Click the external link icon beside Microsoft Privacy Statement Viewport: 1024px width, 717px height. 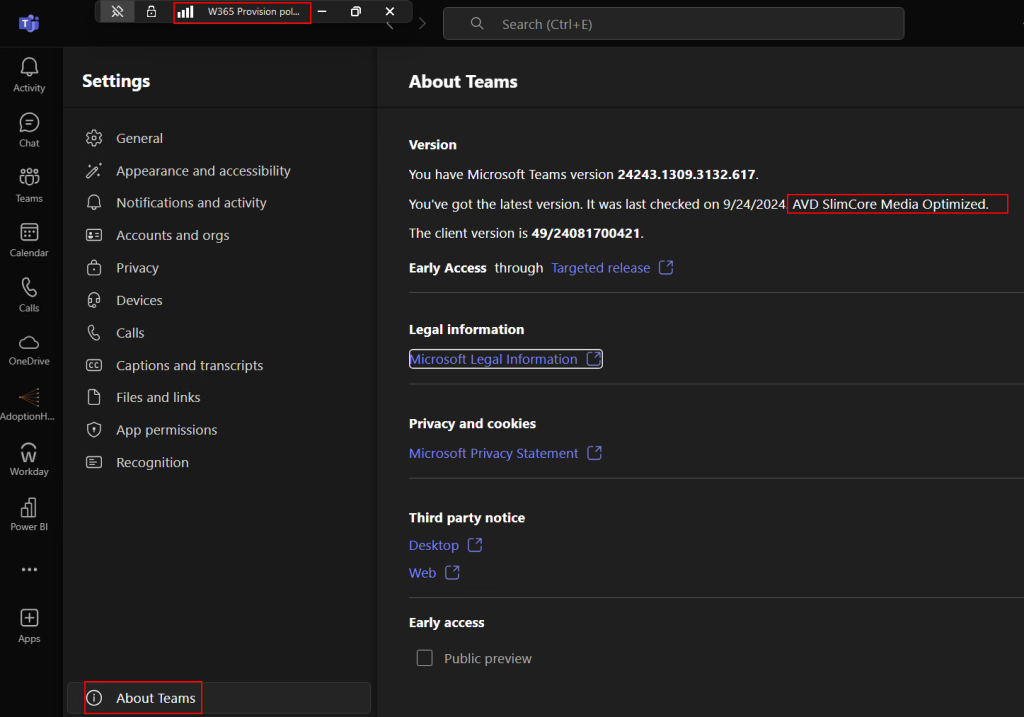click(x=594, y=453)
